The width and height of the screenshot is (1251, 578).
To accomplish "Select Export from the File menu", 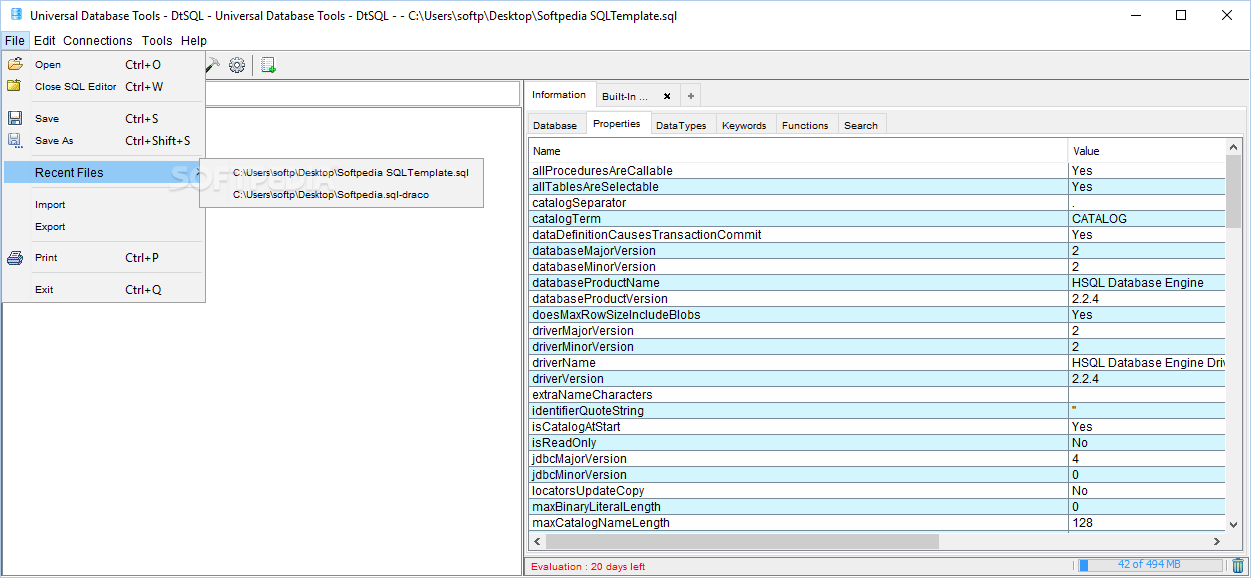I will click(x=104, y=226).
